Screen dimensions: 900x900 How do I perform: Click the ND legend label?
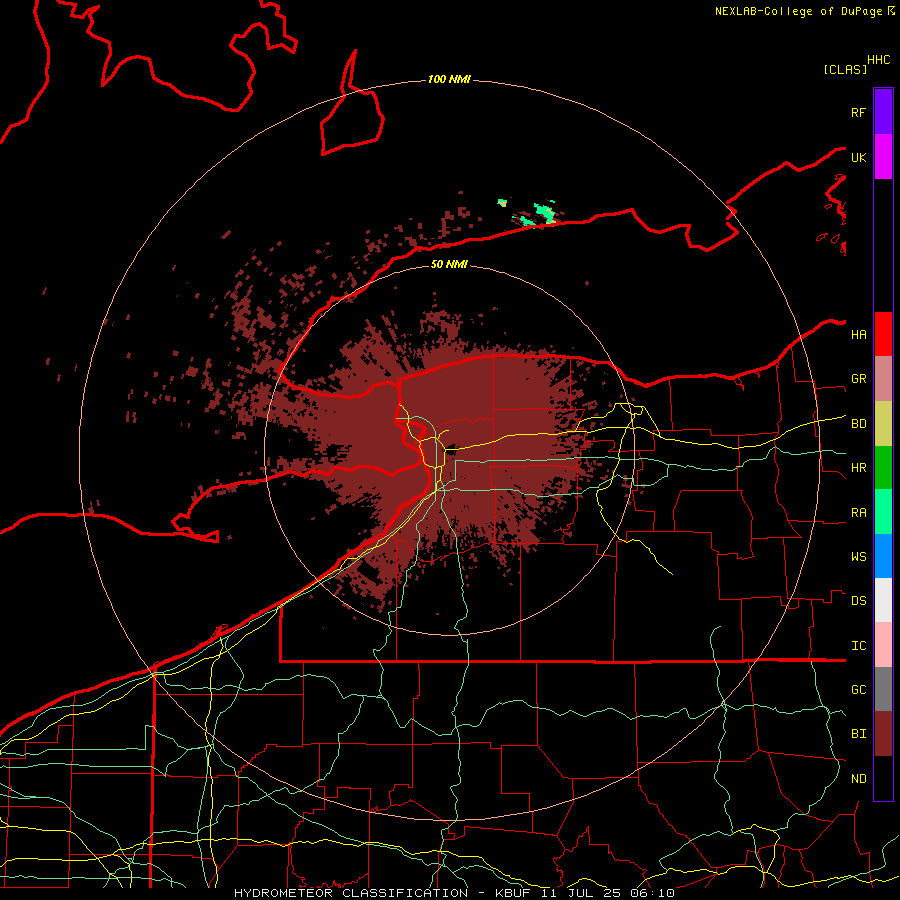coord(858,779)
